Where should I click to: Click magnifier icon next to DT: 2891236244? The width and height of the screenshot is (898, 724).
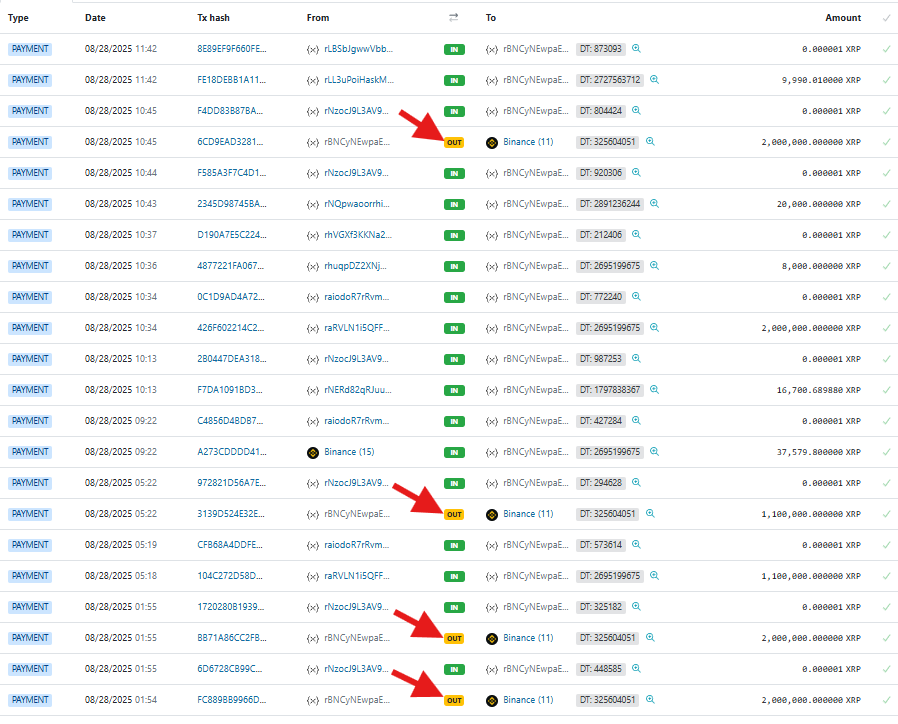655,203
